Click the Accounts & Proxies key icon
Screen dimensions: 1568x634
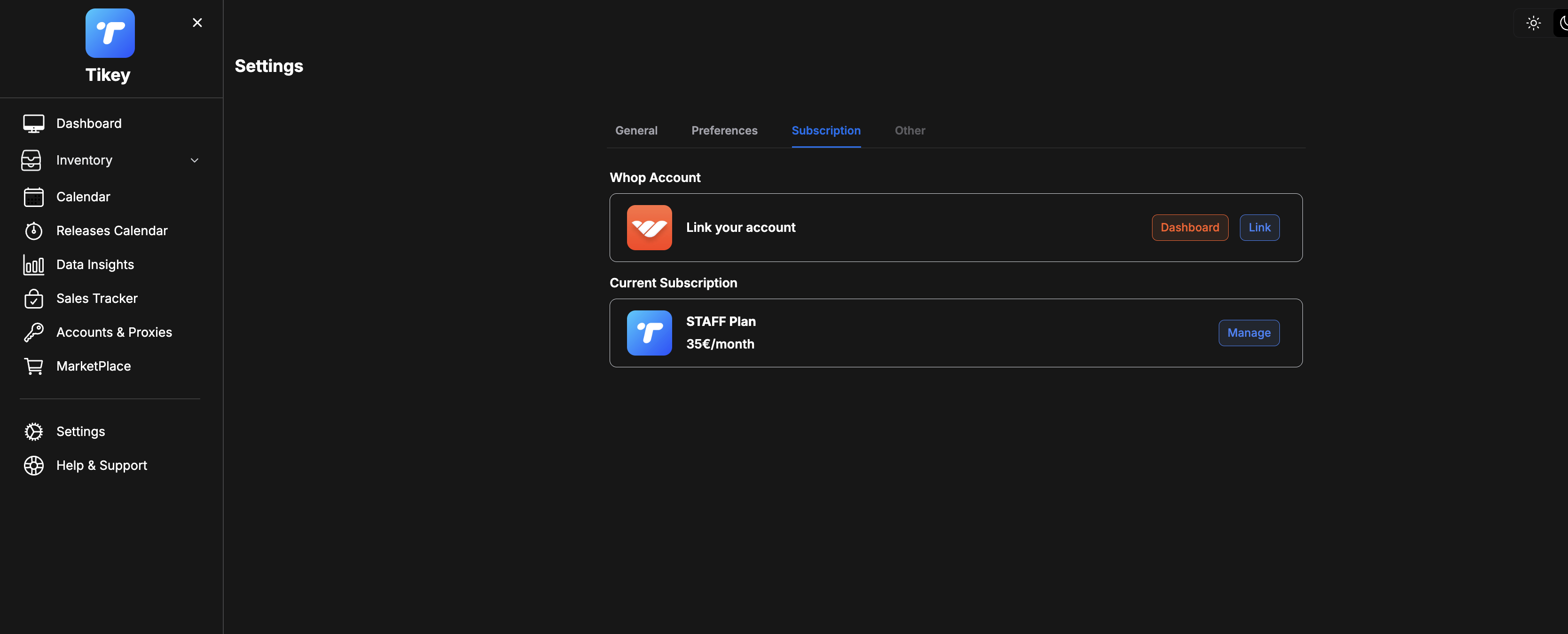click(33, 333)
